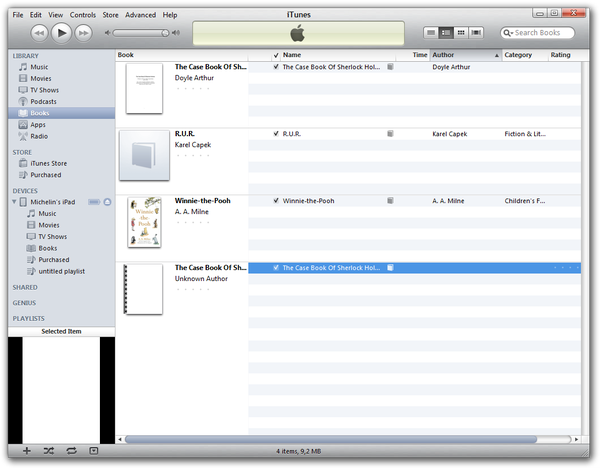Image resolution: width=600 pixels, height=468 pixels.
Task: Click the Winnie-the-Pooh cover thumbnail
Action: tap(144, 222)
